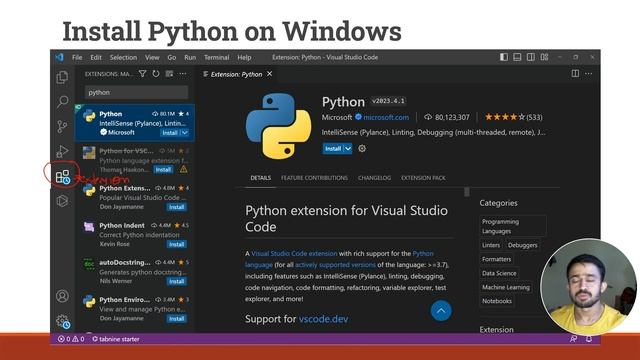Viewport: 640px width, 360px height.
Task: Refresh the extensions list
Action: (156, 74)
